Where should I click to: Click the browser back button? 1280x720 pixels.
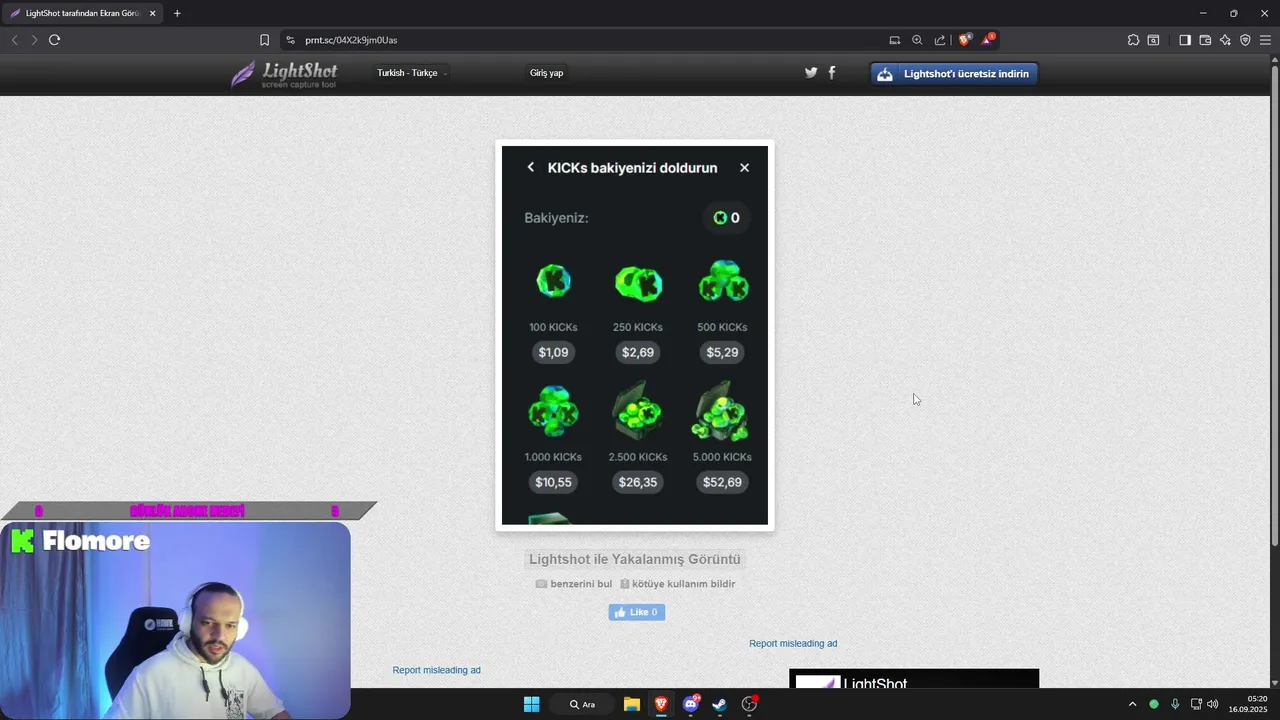pyautogui.click(x=14, y=40)
